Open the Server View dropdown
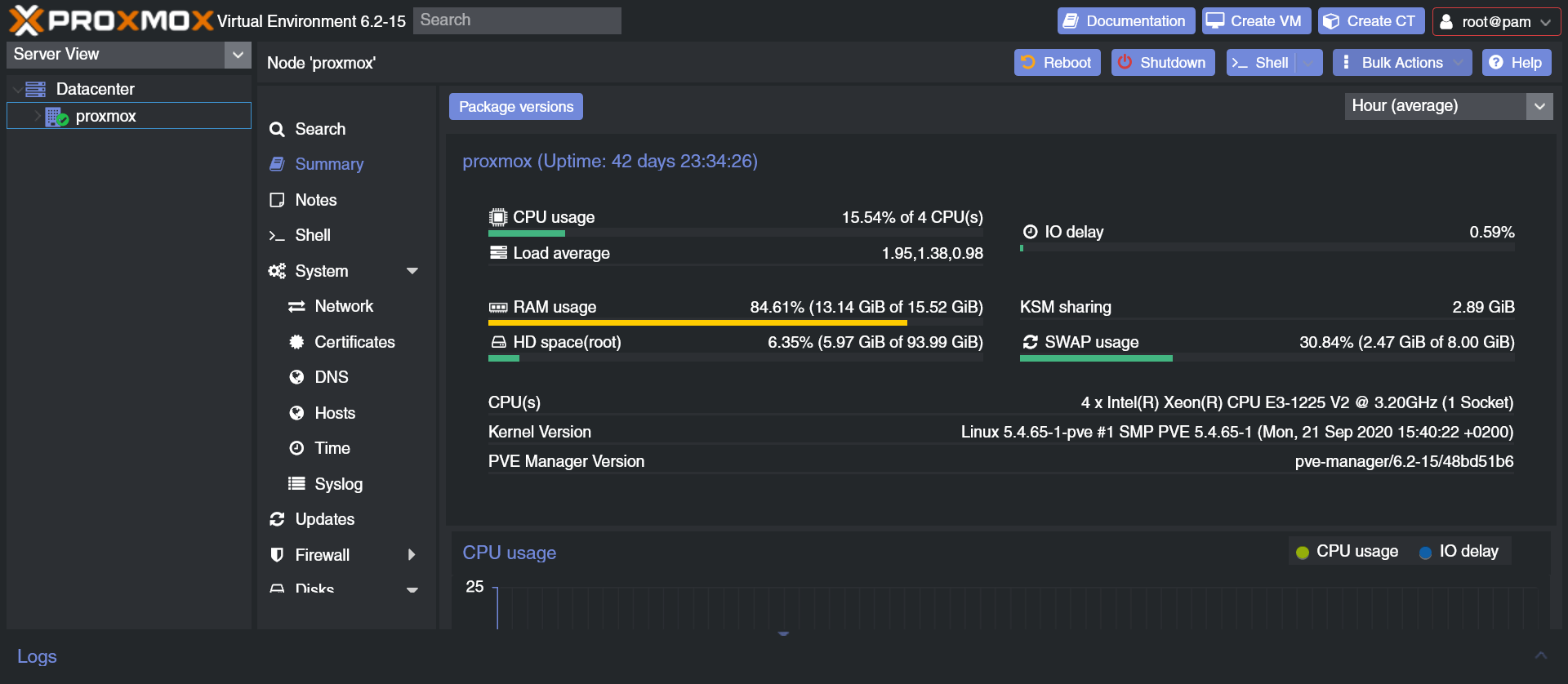Viewport: 1568px width, 684px height. pos(238,55)
